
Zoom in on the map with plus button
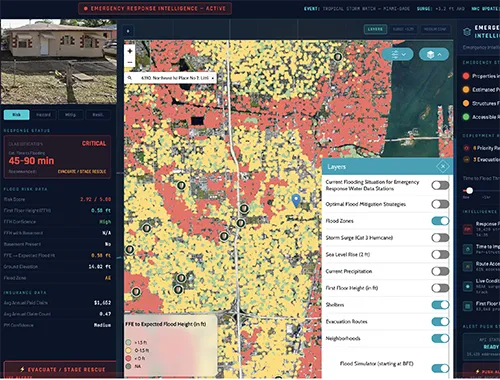coord(130,51)
